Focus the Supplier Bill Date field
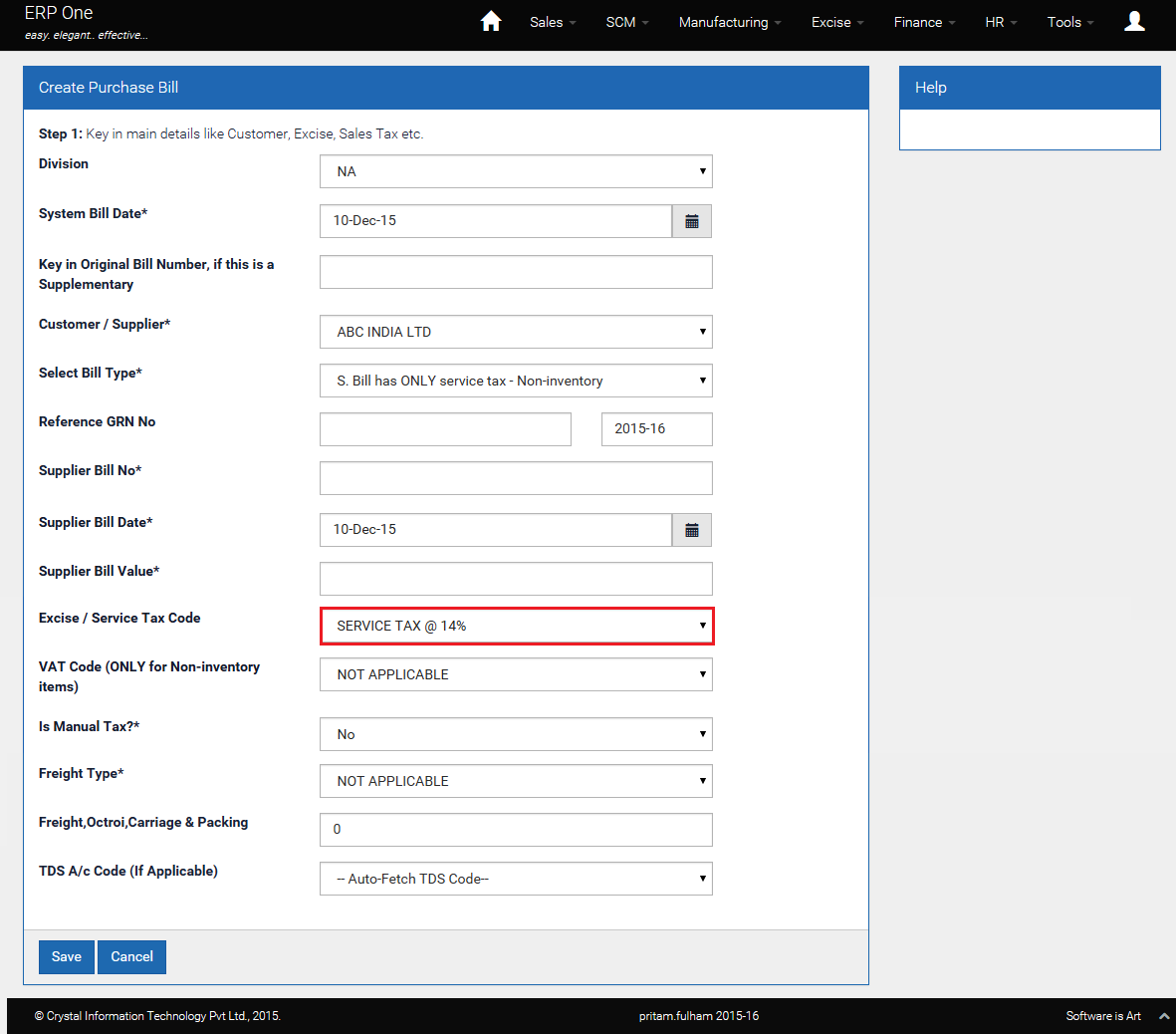This screenshot has width=1176, height=1034. coord(496,531)
